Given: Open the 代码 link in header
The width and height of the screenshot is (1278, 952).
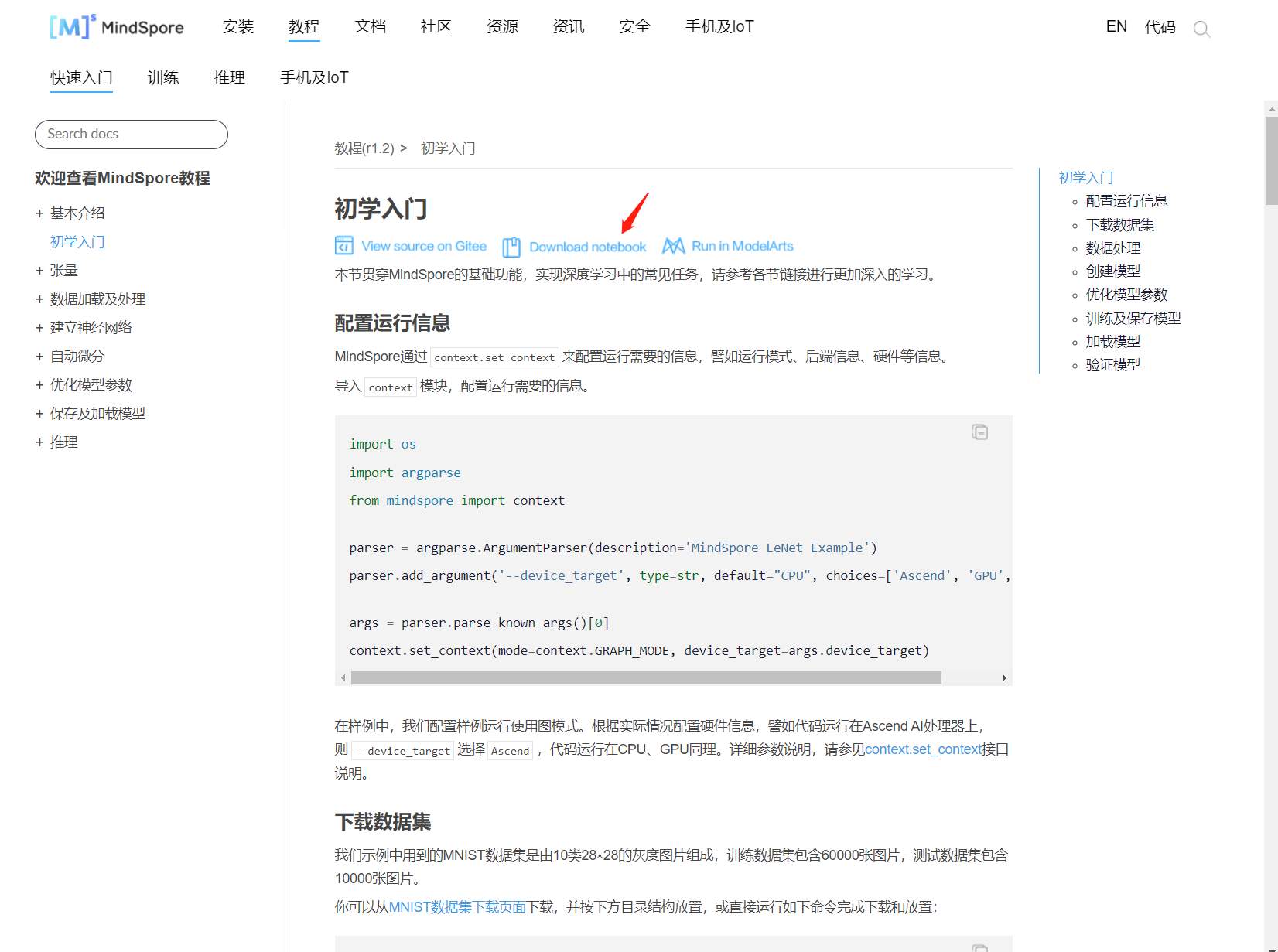Looking at the screenshot, I should pos(1160,27).
